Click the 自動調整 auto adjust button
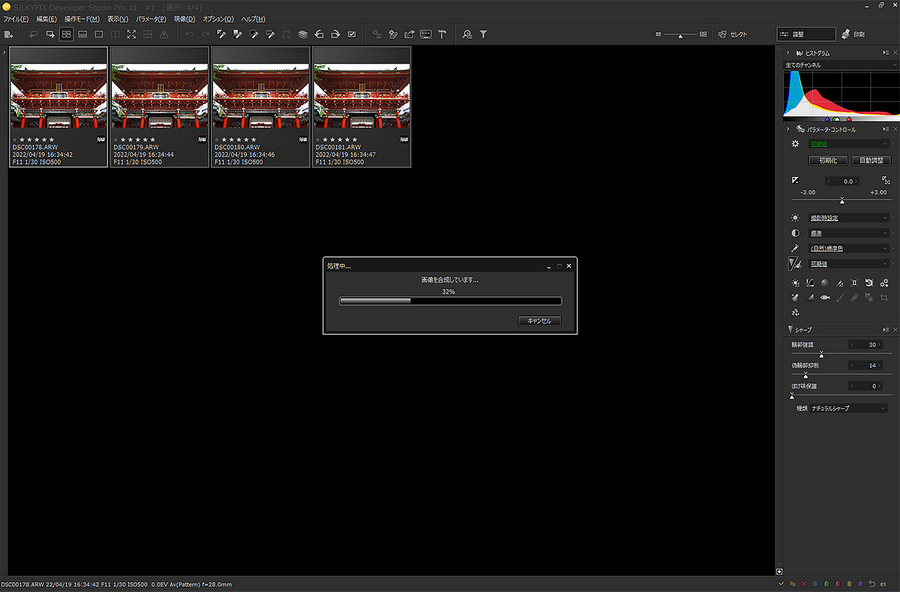Screen dimensions: 900x592 870,160
